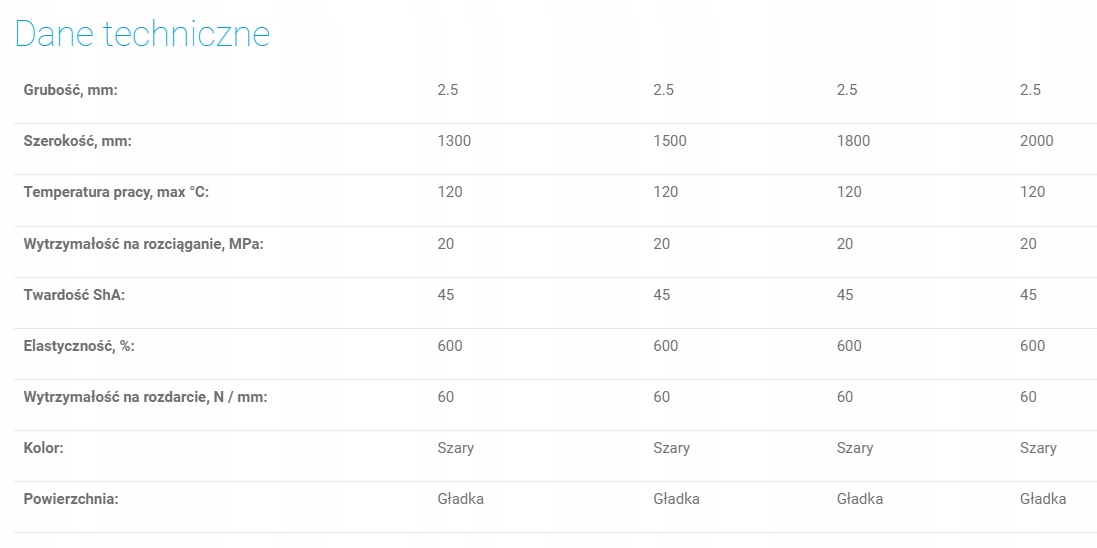Image resolution: width=1097 pixels, height=548 pixels.
Task: Click the 1300 width value
Action: click(x=454, y=141)
